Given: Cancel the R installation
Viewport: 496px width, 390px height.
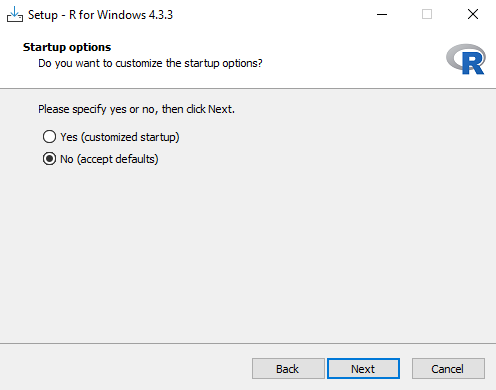Looking at the screenshot, I should 448,369.
